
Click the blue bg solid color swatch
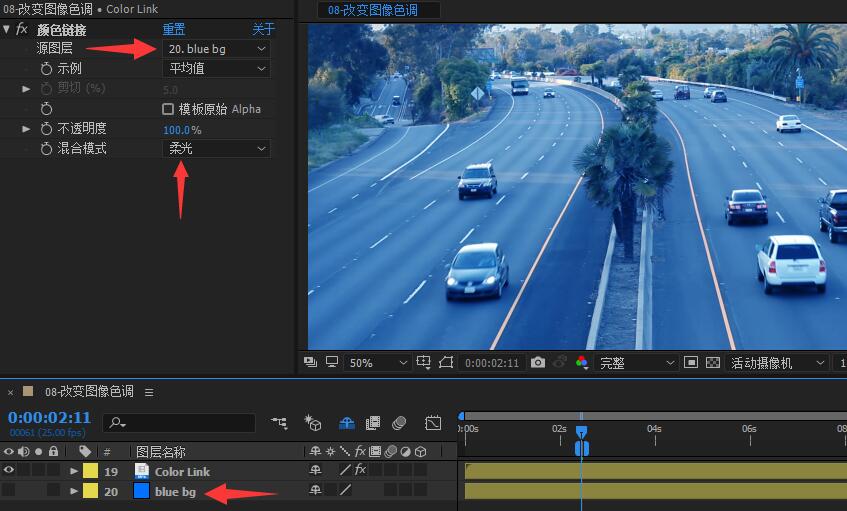pyautogui.click(x=142, y=490)
